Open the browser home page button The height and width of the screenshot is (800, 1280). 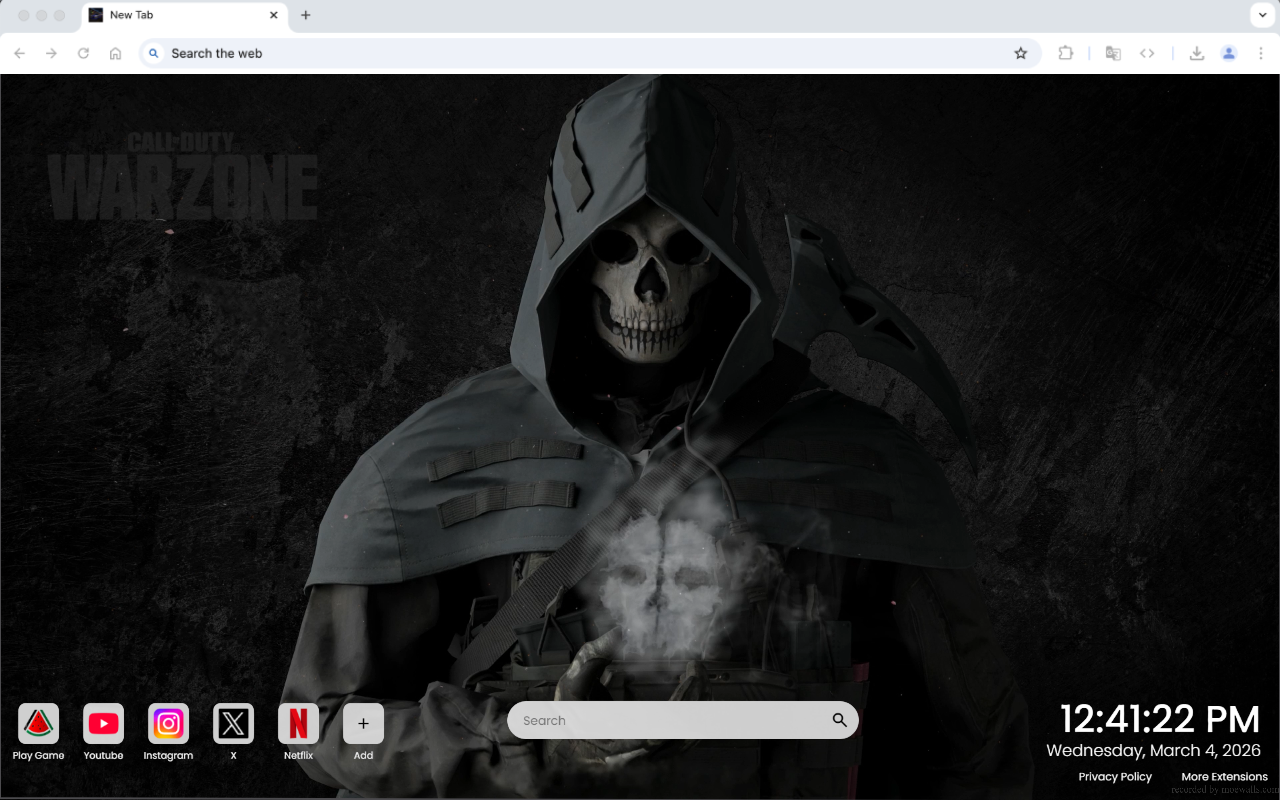tap(115, 53)
